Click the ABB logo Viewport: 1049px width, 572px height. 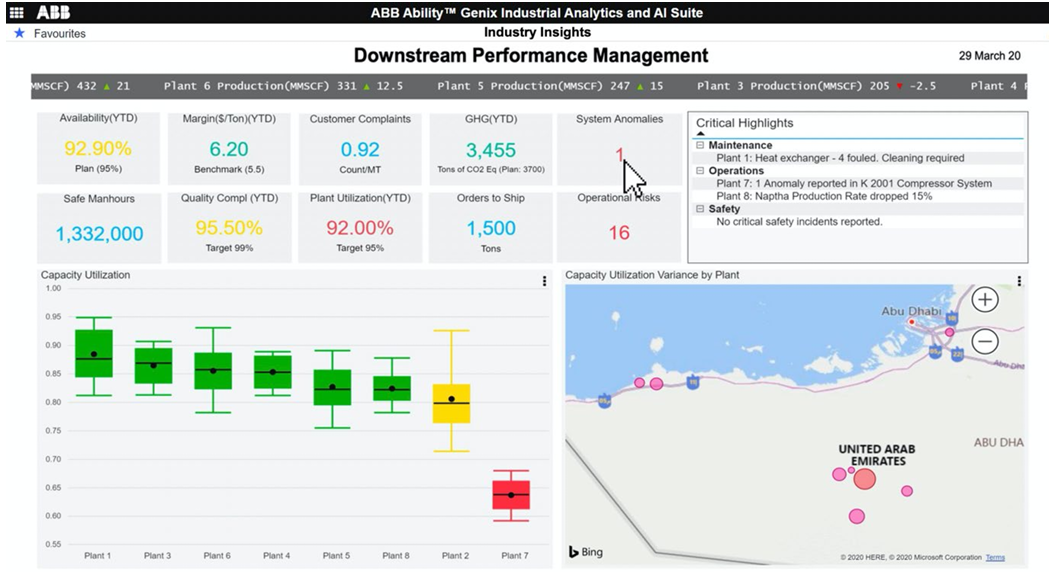(x=53, y=13)
